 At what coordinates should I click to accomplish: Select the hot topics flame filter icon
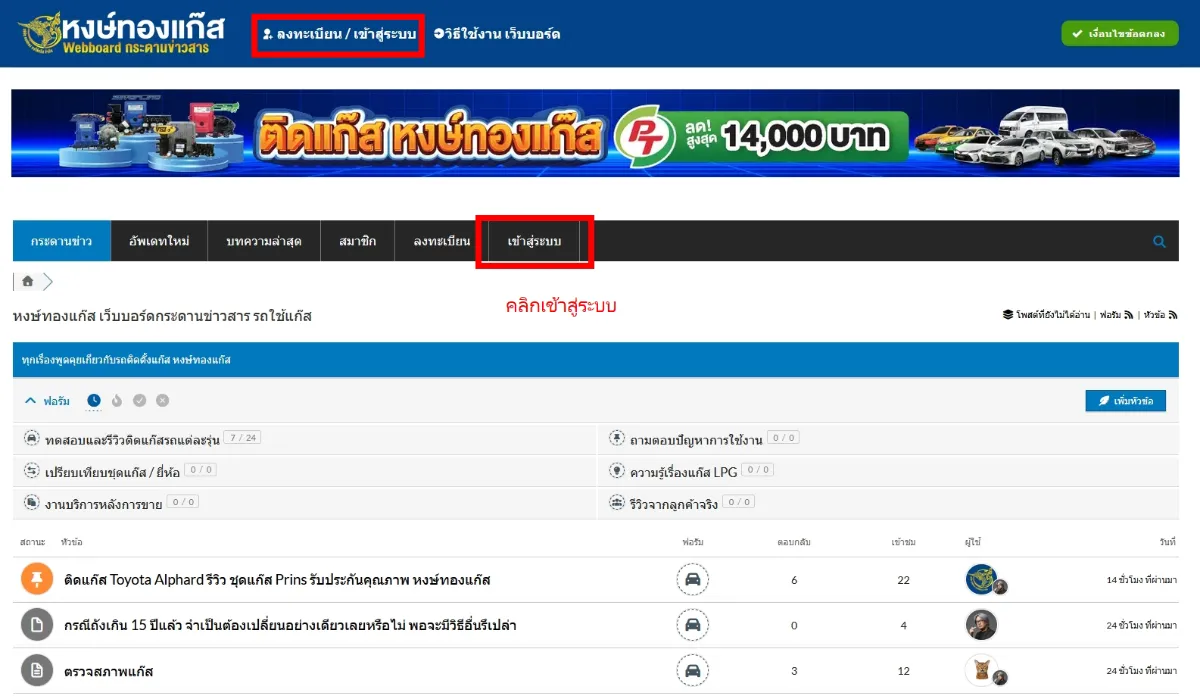pos(116,400)
